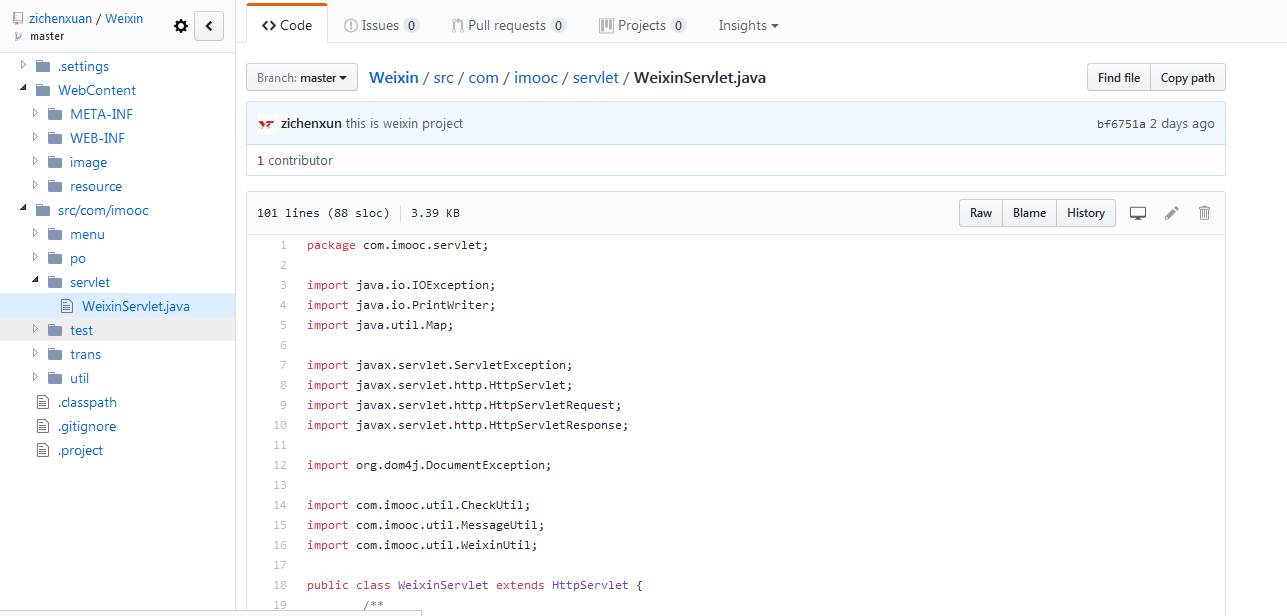Click the META-INF folder icon
1287x616 pixels.
pos(55,114)
